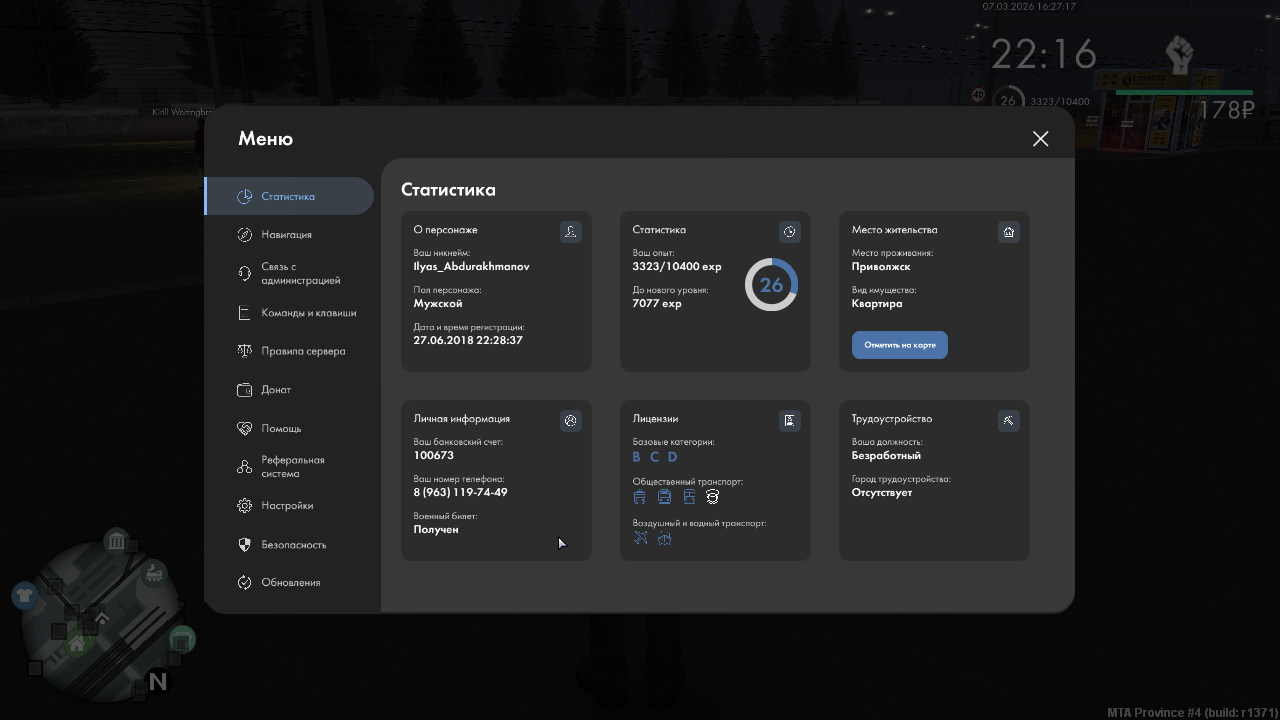Screen dimensions: 1280x720
Task: Click the airplane license icon
Action: [641, 538]
